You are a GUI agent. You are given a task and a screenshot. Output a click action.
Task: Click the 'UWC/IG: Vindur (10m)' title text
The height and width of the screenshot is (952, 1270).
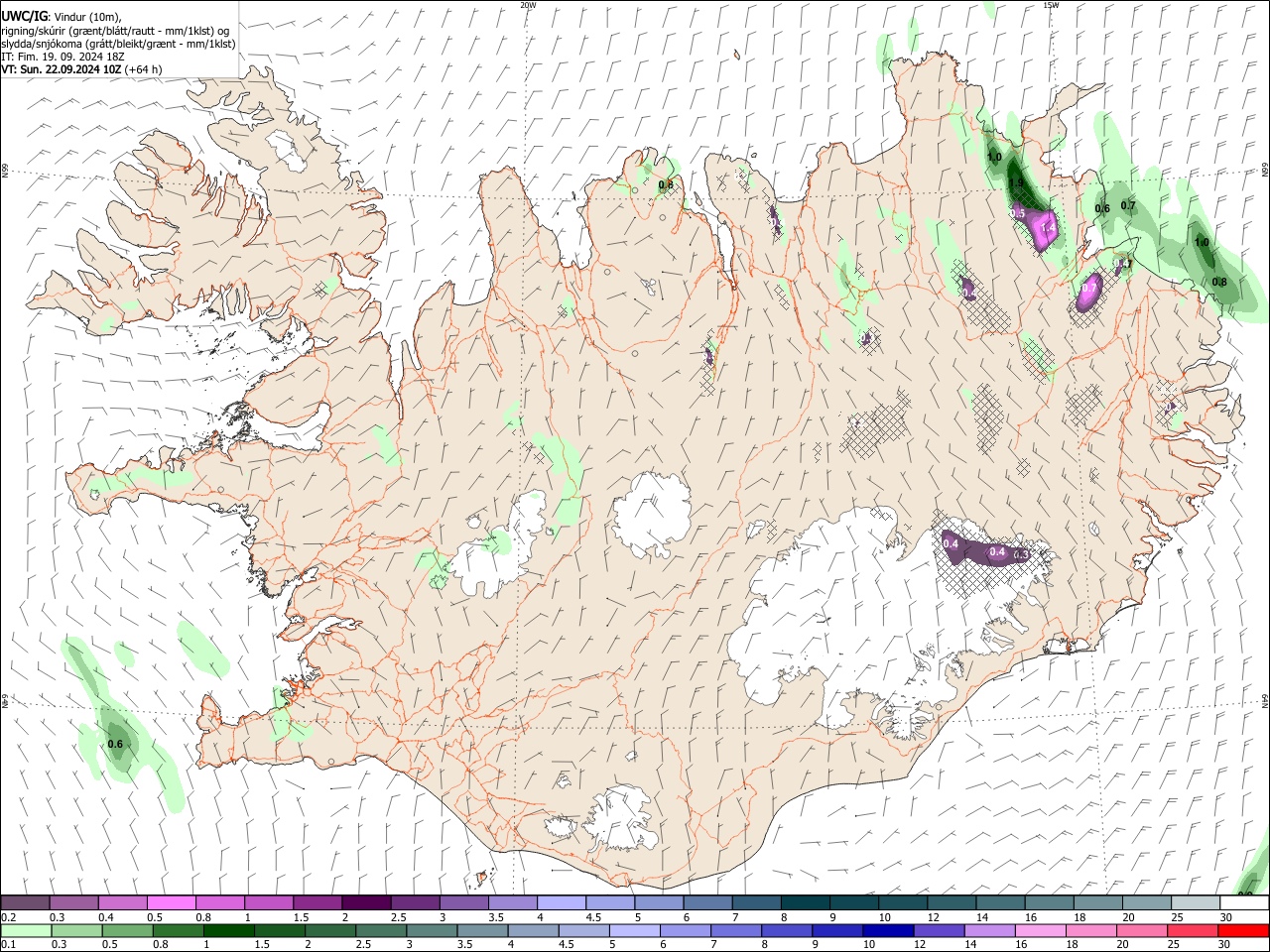(x=61, y=17)
